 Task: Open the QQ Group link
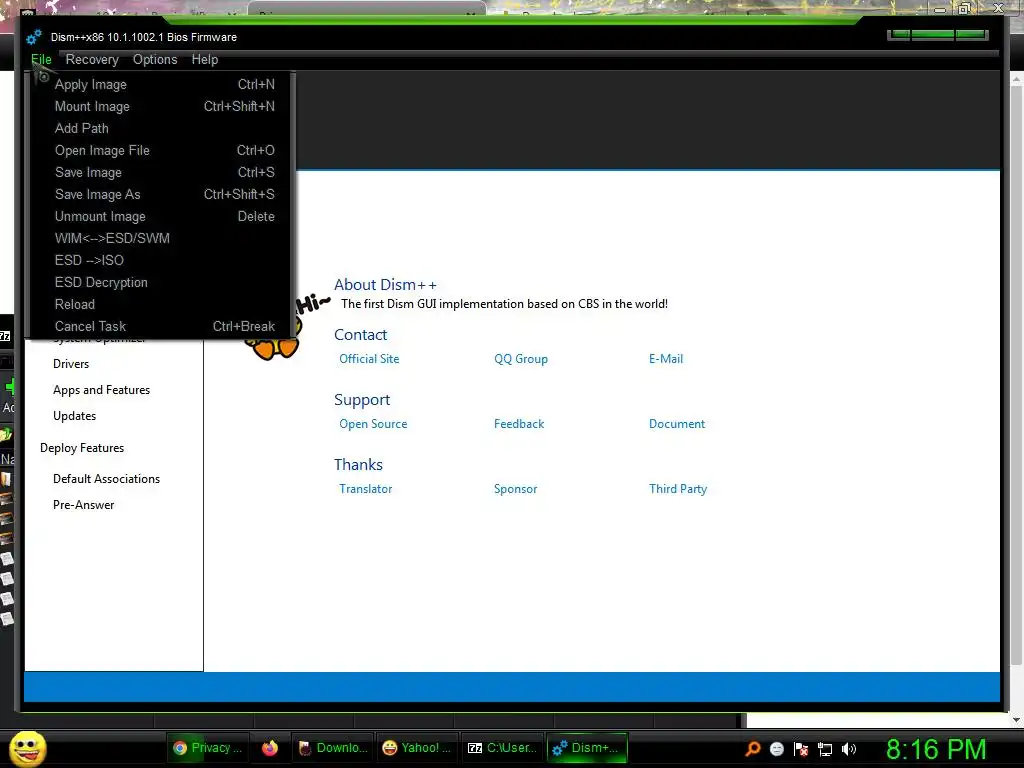click(x=520, y=359)
